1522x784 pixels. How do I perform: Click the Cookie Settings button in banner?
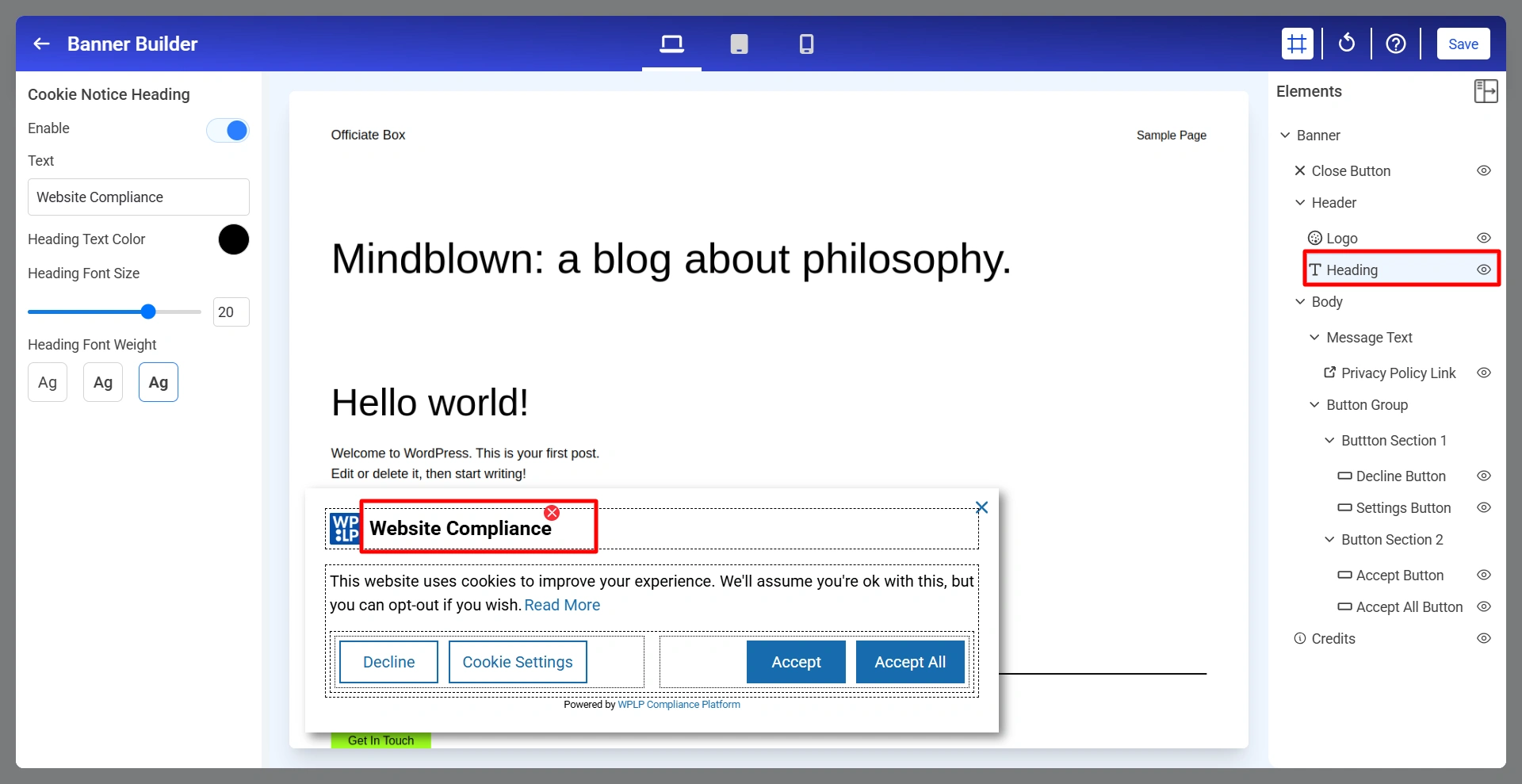(x=518, y=662)
